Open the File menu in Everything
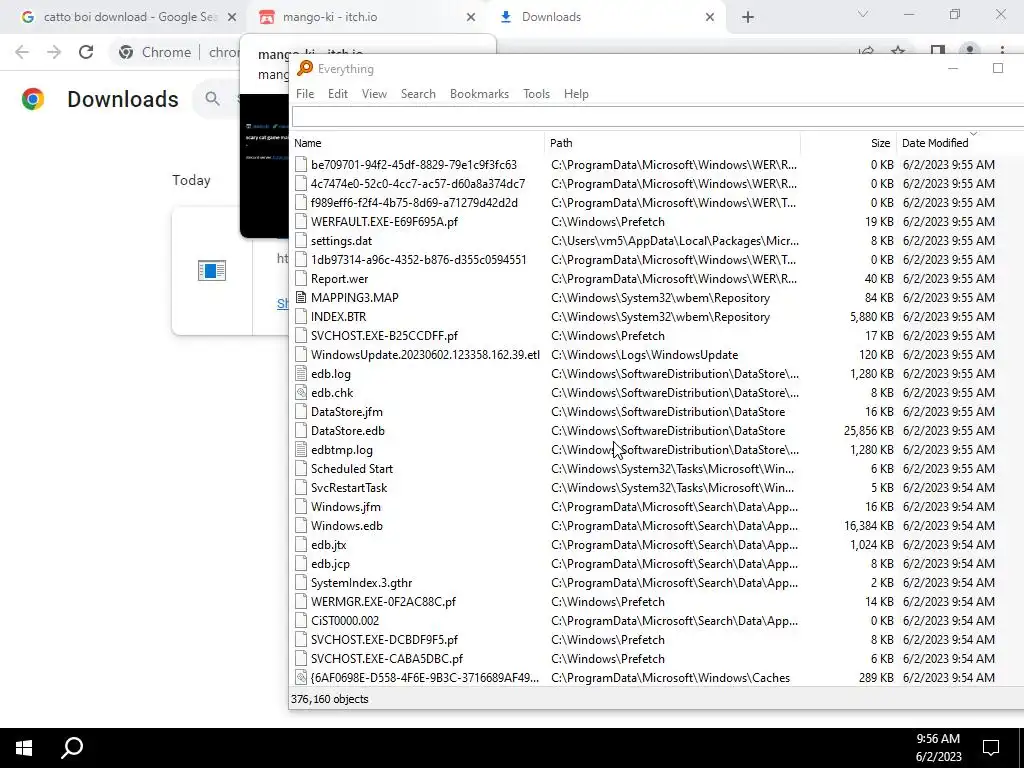 click(x=305, y=93)
